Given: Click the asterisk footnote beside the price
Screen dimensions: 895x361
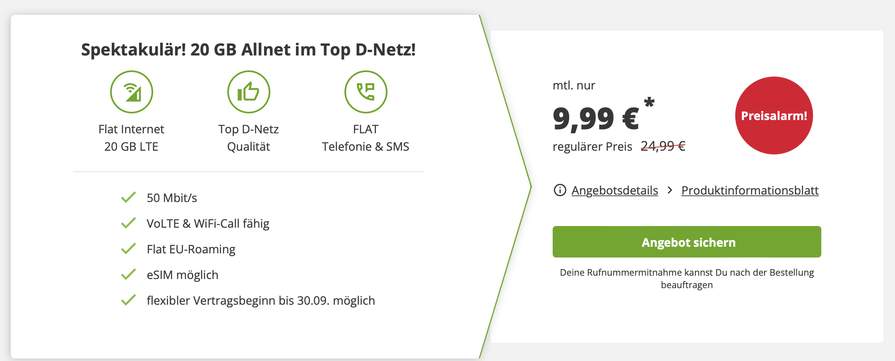Looking at the screenshot, I should (x=649, y=104).
